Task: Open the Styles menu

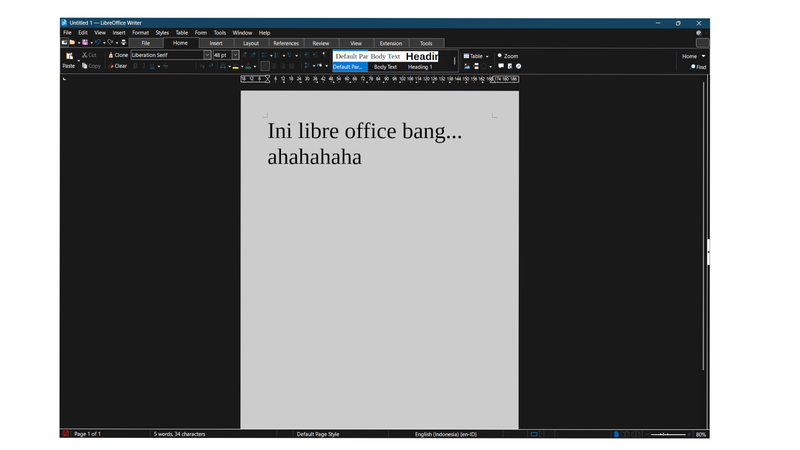Action: (162, 33)
